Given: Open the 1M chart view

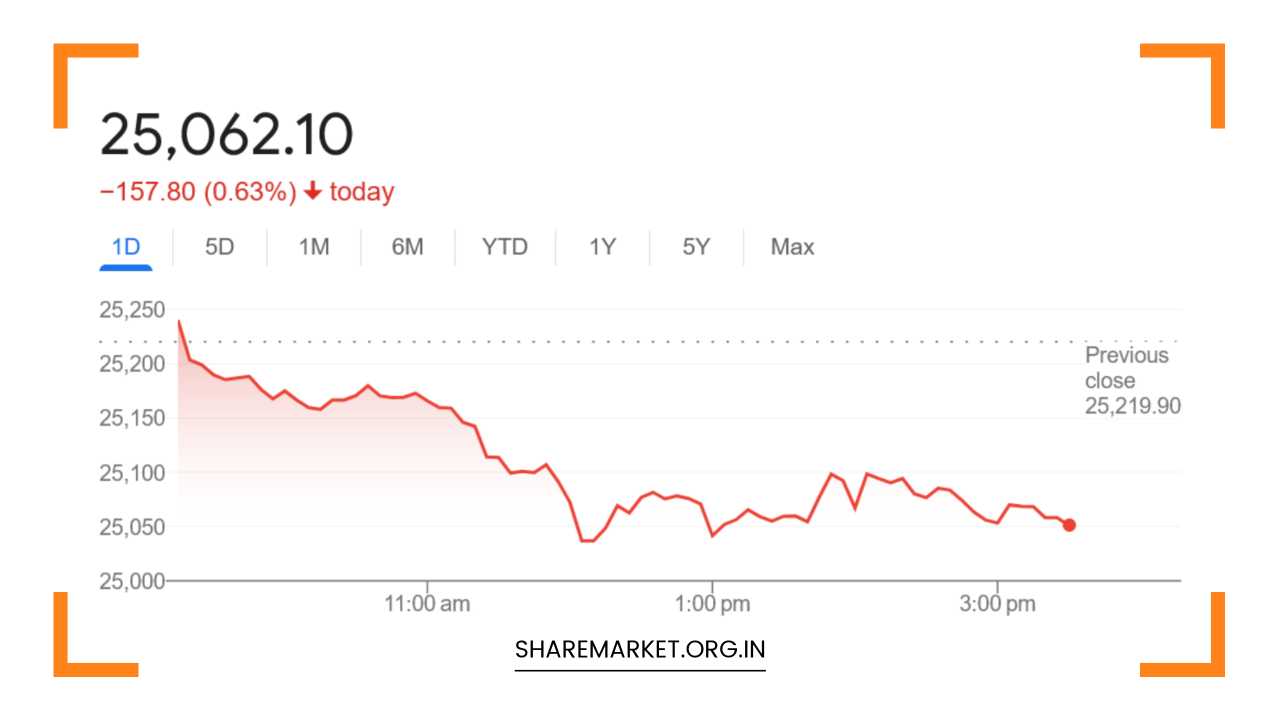Looking at the screenshot, I should pyautogui.click(x=312, y=247).
